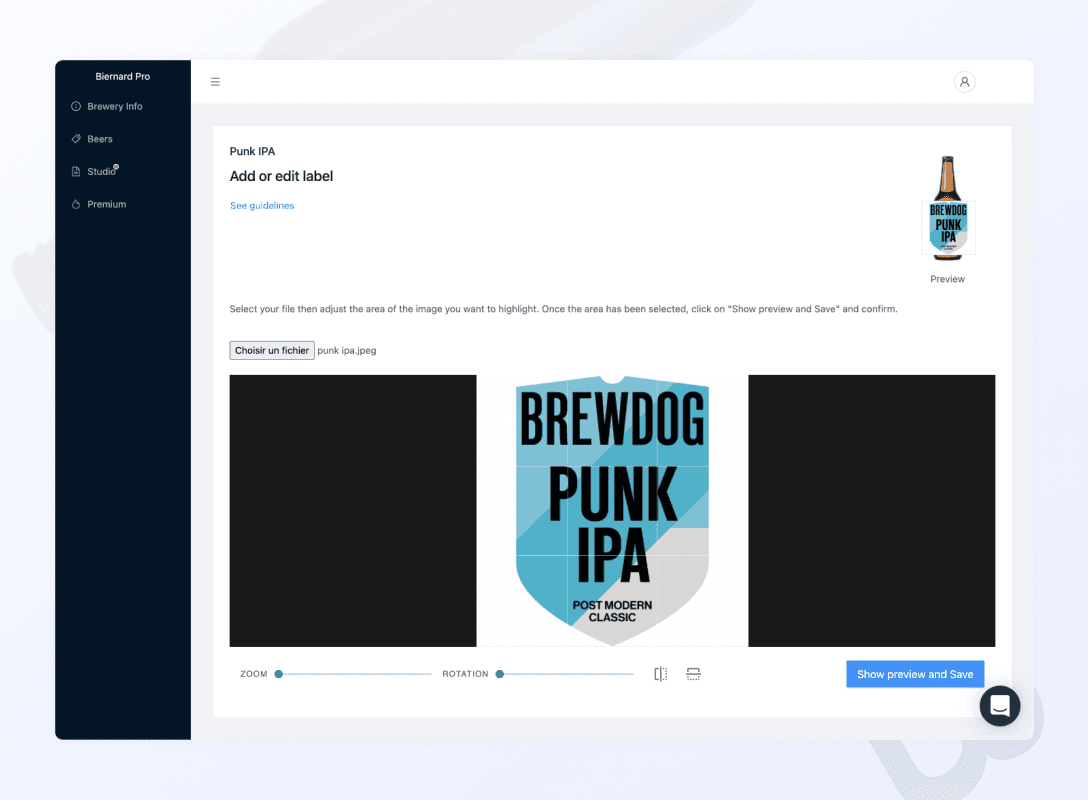Open the Beers menu item
This screenshot has height=800, width=1088.
(x=100, y=139)
